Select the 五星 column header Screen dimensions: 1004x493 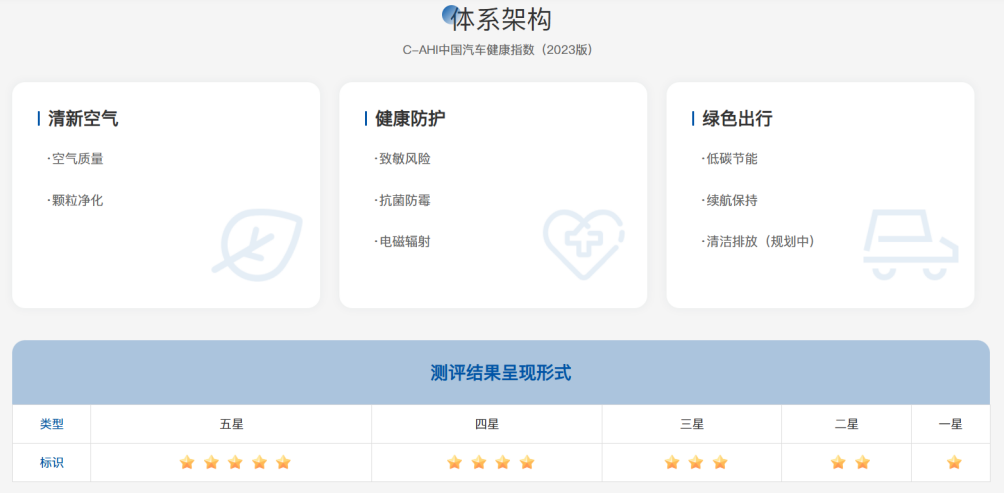point(231,424)
